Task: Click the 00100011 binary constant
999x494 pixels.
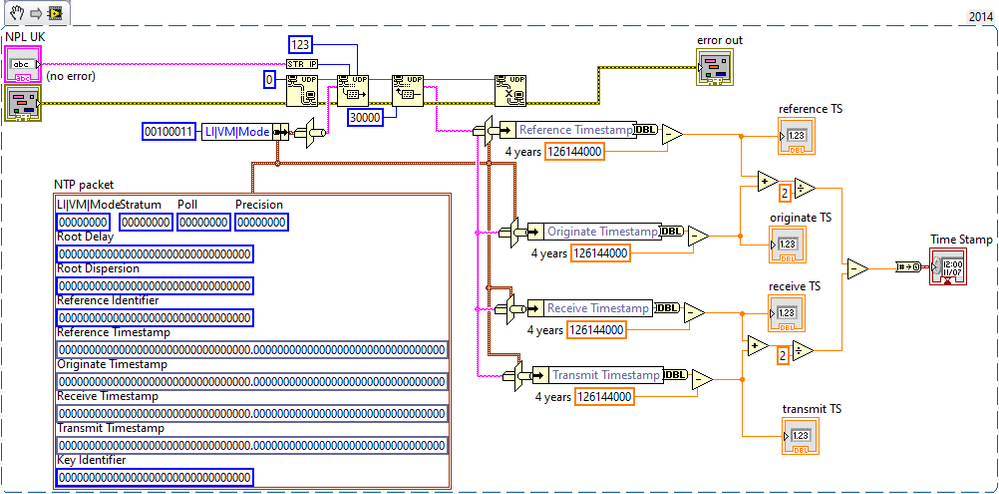Action: 169,133
